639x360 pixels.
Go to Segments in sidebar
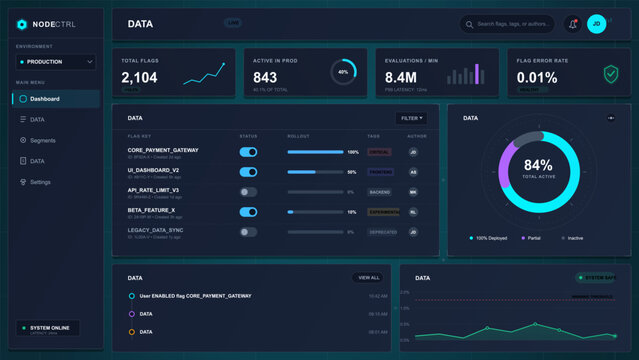(56, 140)
